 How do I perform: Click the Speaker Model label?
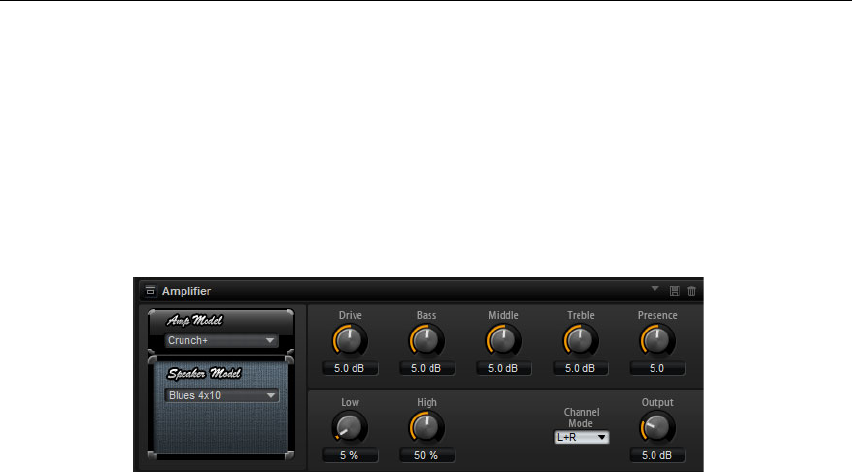click(x=204, y=374)
